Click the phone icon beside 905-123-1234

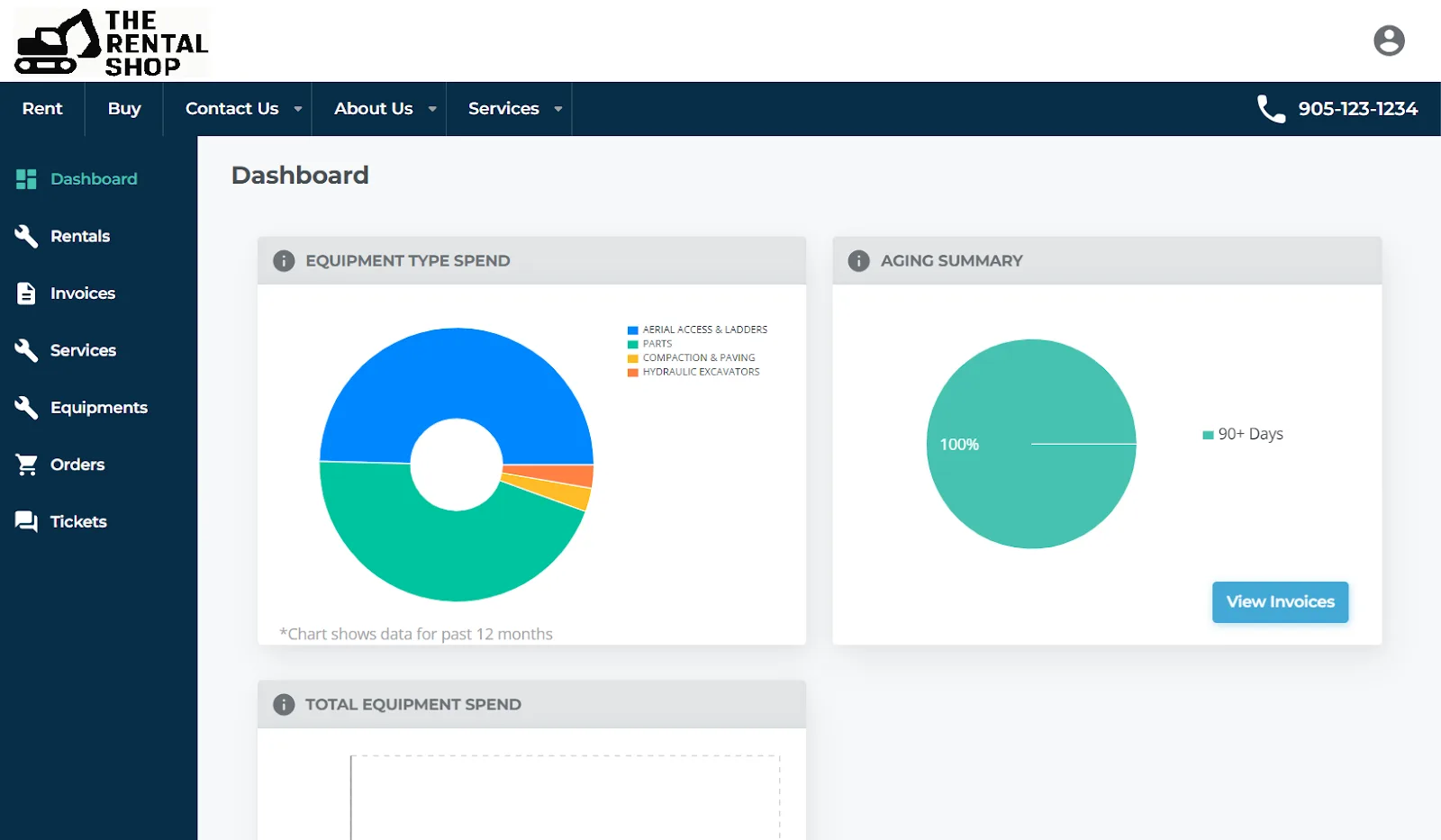(x=1271, y=109)
